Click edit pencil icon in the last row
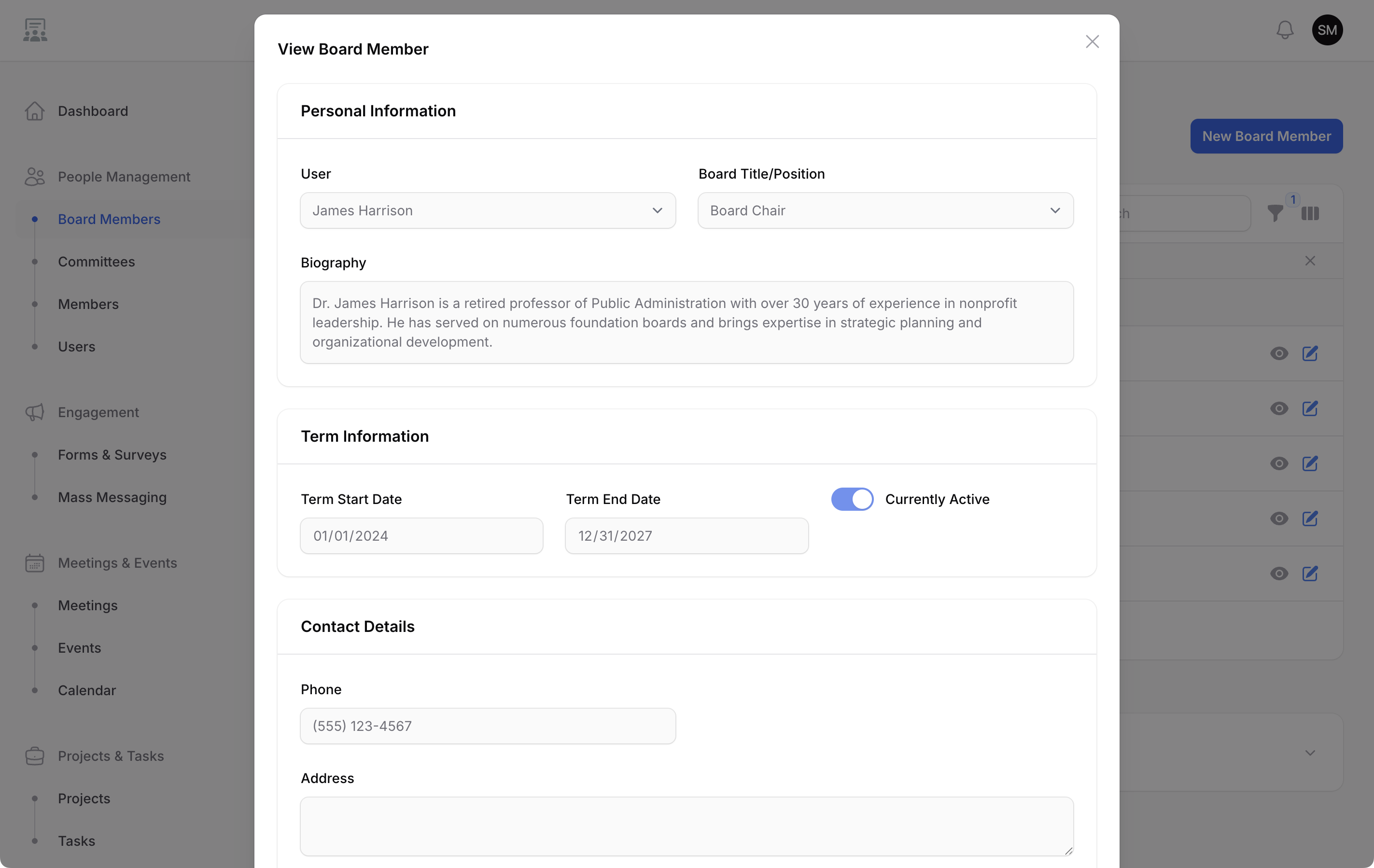 click(x=1309, y=573)
